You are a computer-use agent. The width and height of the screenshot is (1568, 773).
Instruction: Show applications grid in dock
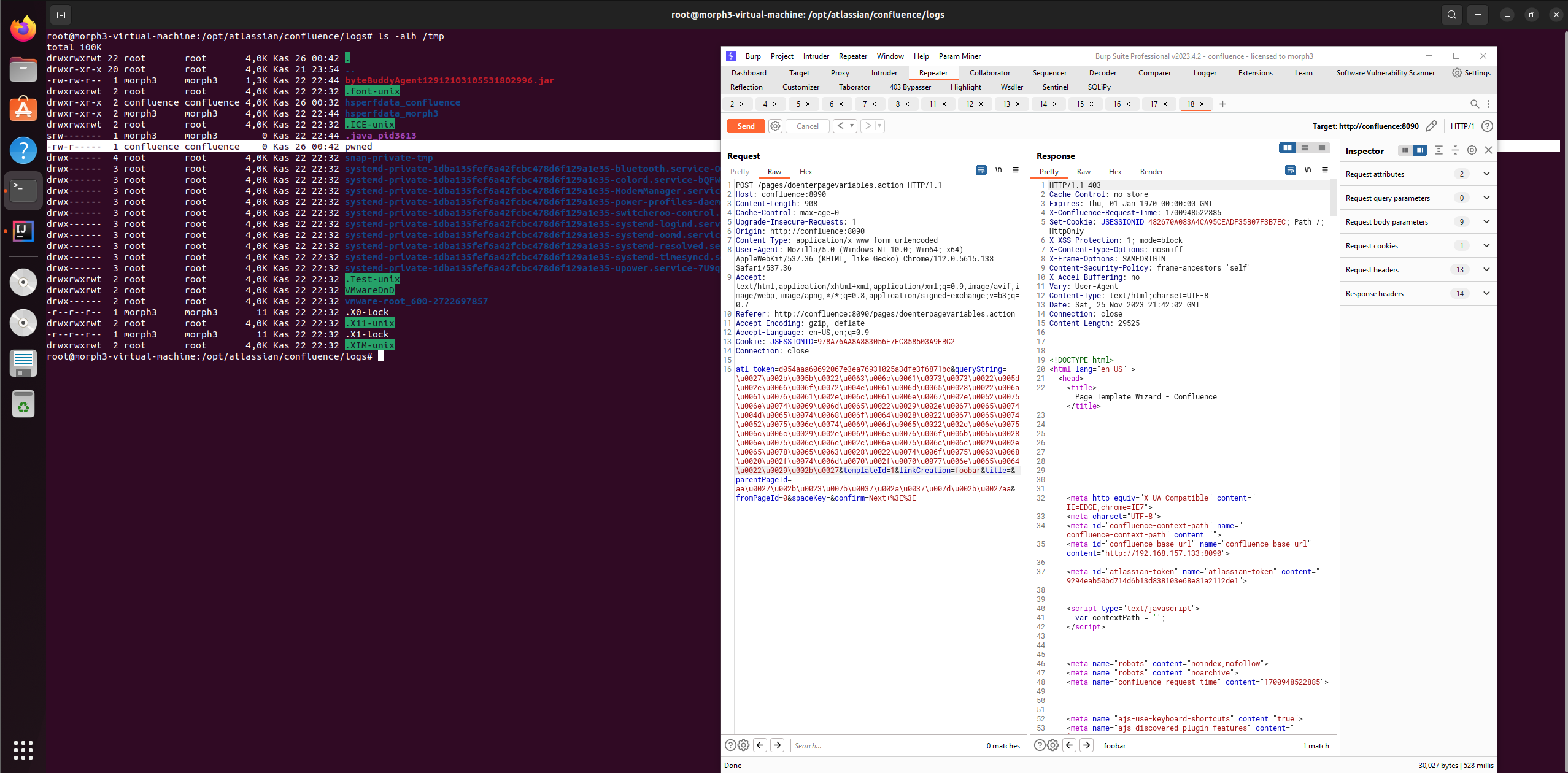(x=23, y=750)
